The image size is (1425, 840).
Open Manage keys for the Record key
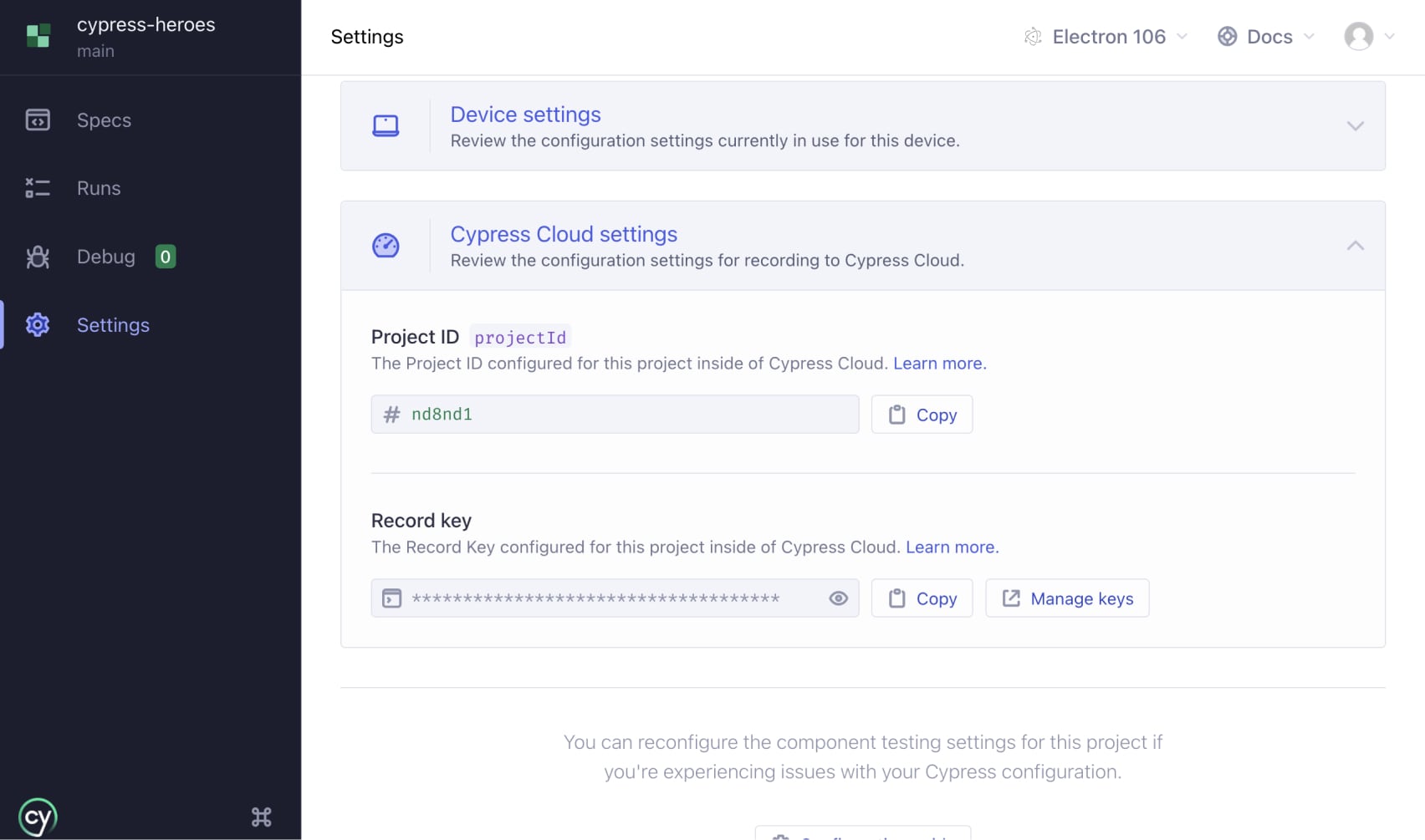pos(1066,598)
